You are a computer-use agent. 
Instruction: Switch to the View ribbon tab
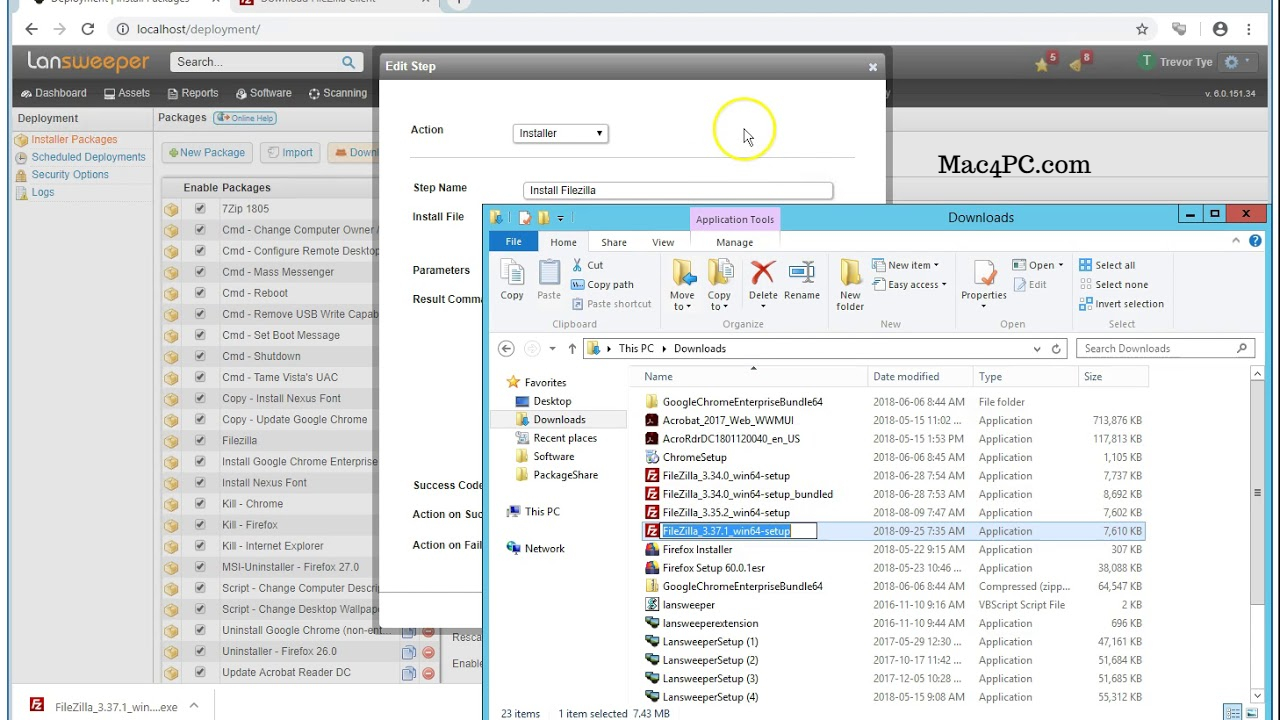click(x=663, y=242)
